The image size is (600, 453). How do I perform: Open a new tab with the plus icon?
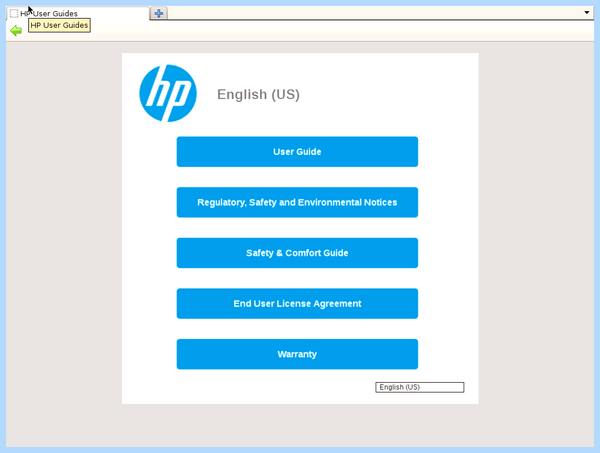click(158, 13)
